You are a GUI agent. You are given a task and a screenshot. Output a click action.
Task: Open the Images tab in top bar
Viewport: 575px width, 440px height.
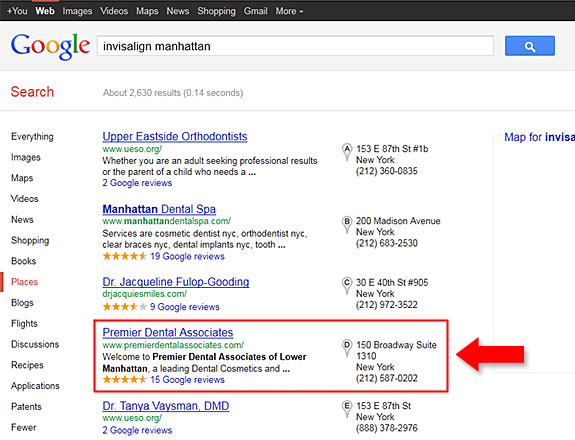[x=77, y=11]
